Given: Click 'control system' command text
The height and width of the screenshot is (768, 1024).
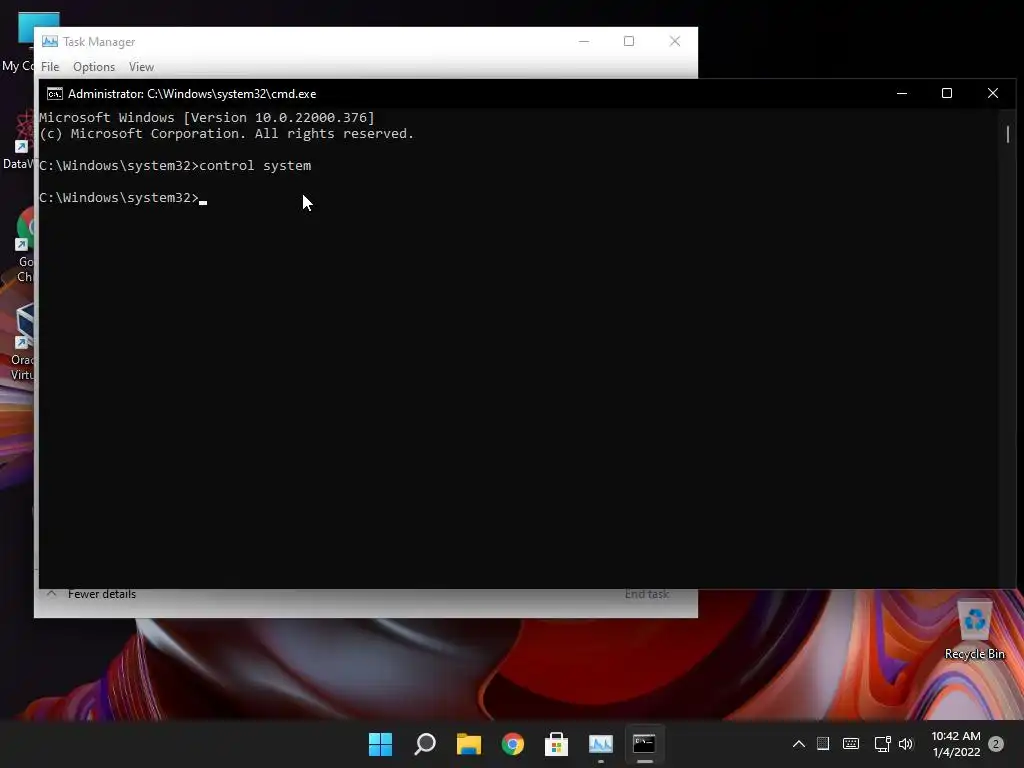Looking at the screenshot, I should click(255, 166).
